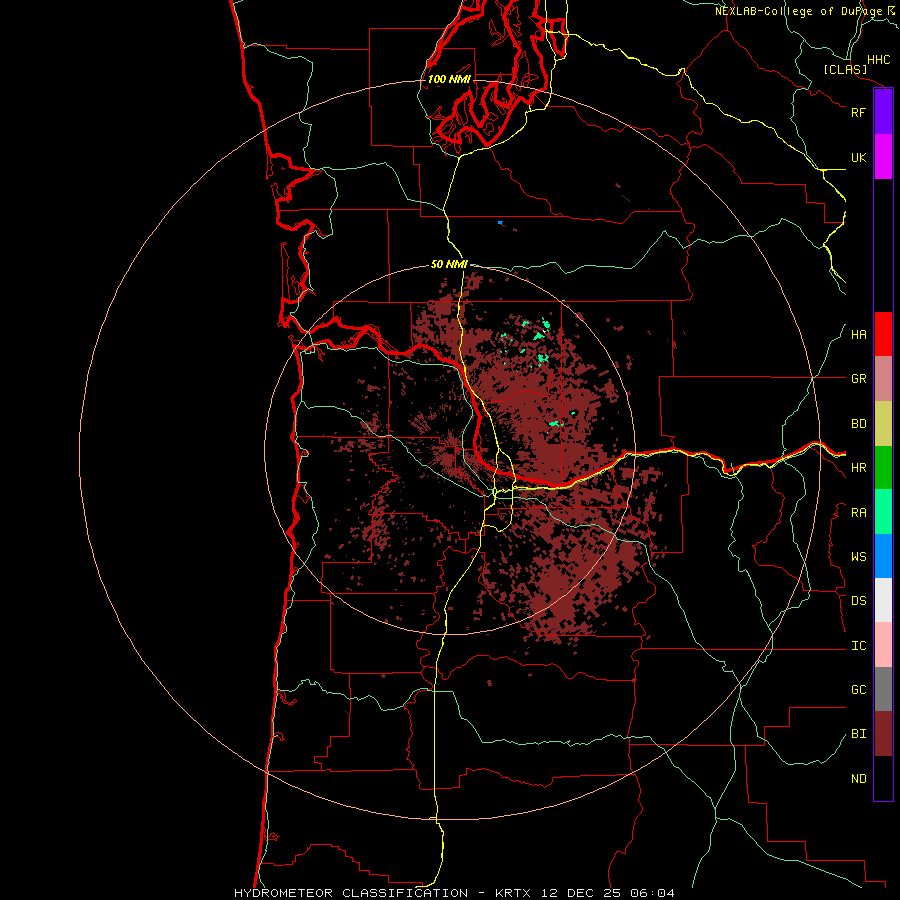This screenshot has height=900, width=900.
Task: Click the HHC product label
Action: click(879, 60)
